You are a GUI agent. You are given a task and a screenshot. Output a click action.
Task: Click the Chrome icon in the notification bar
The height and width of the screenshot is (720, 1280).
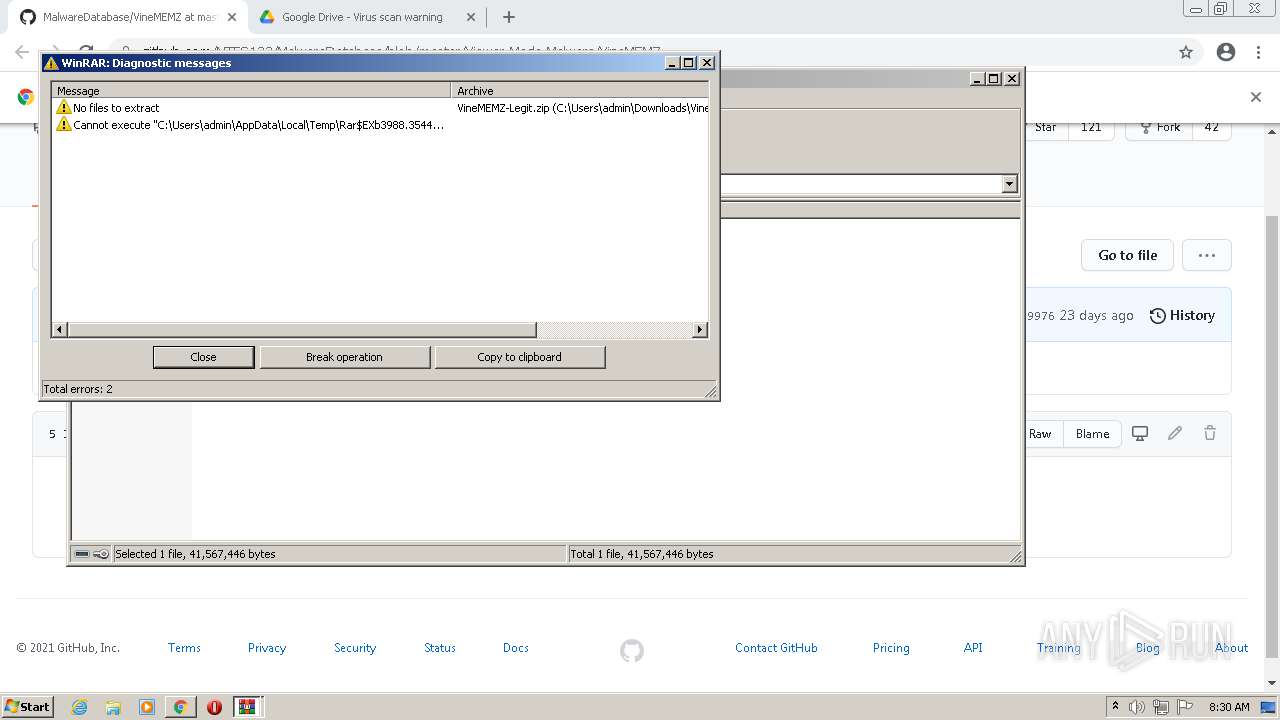[x=26, y=97]
